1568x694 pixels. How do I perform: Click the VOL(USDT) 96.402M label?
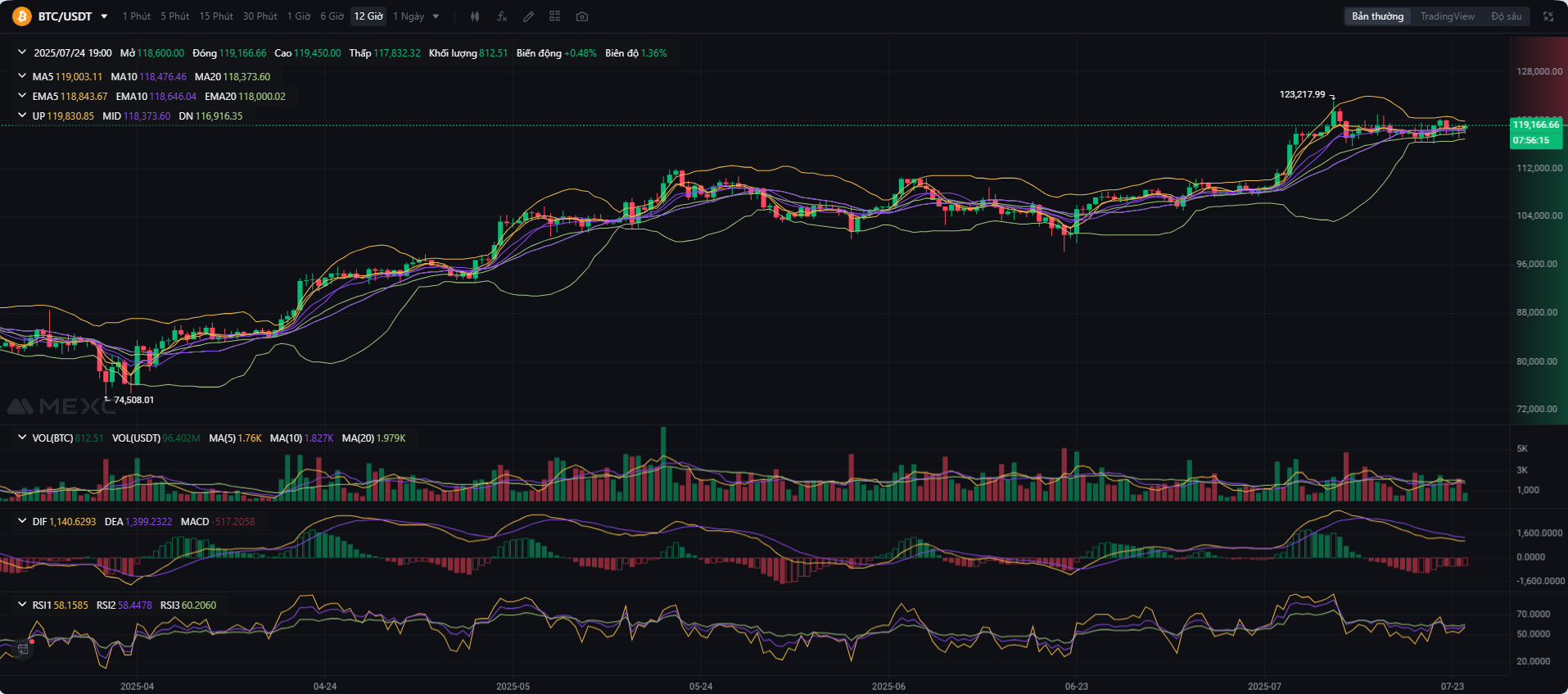point(156,438)
